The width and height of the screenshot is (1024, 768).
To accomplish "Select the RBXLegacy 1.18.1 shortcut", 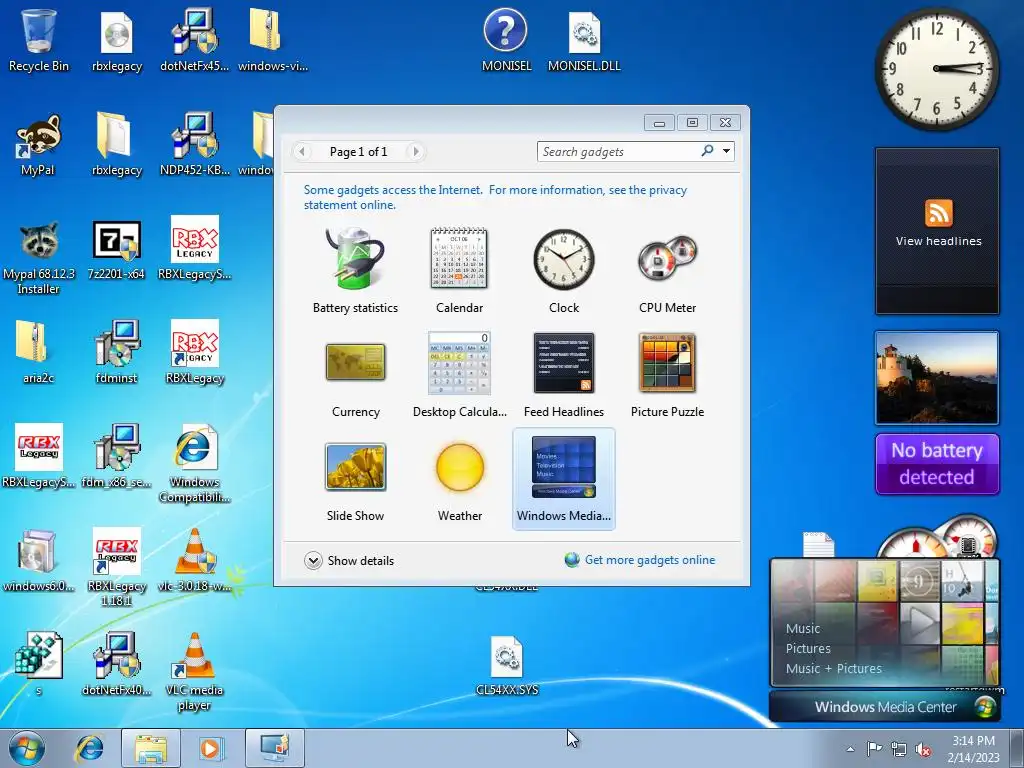I will point(116,567).
